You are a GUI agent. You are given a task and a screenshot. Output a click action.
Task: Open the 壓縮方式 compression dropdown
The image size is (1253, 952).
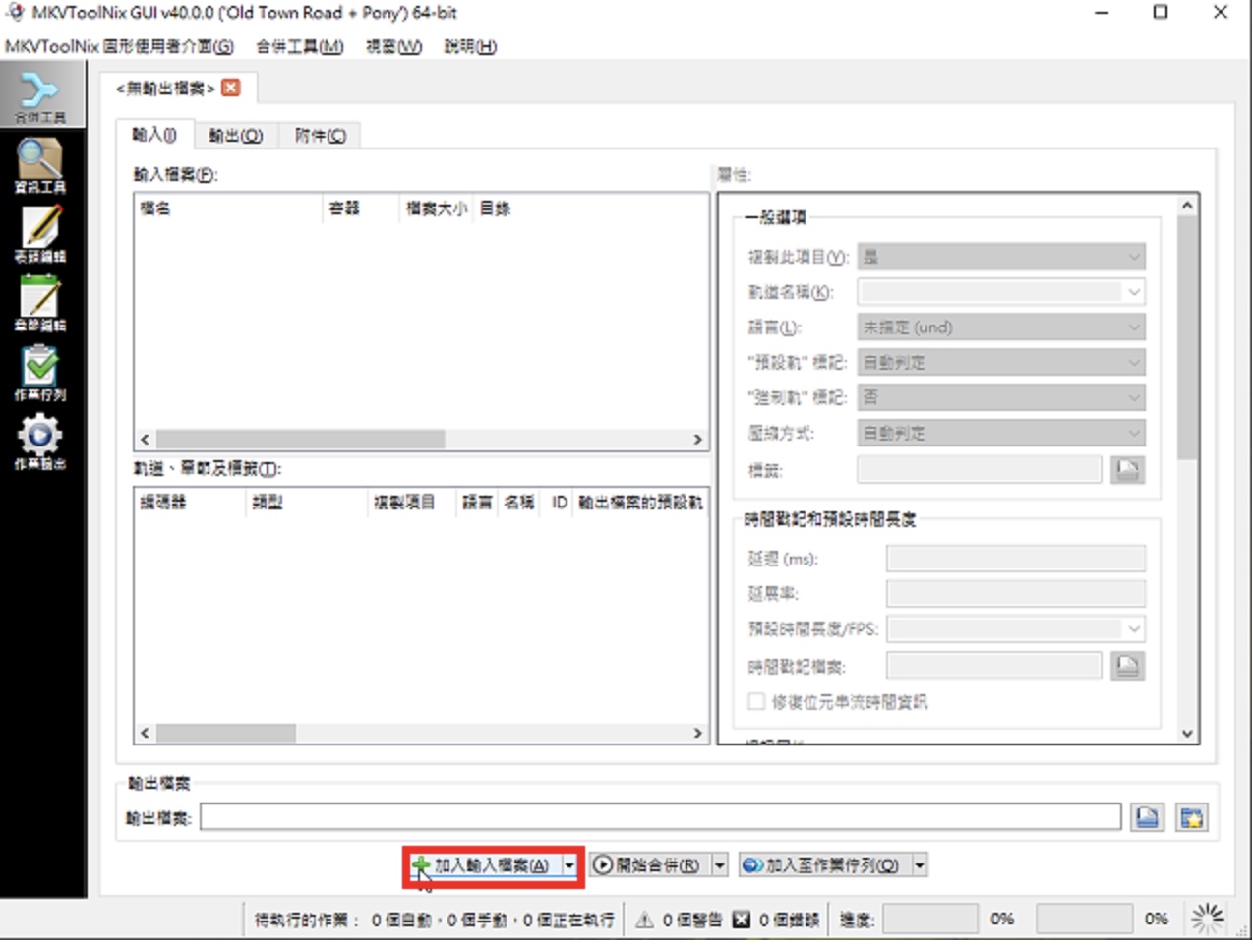tap(1001, 433)
